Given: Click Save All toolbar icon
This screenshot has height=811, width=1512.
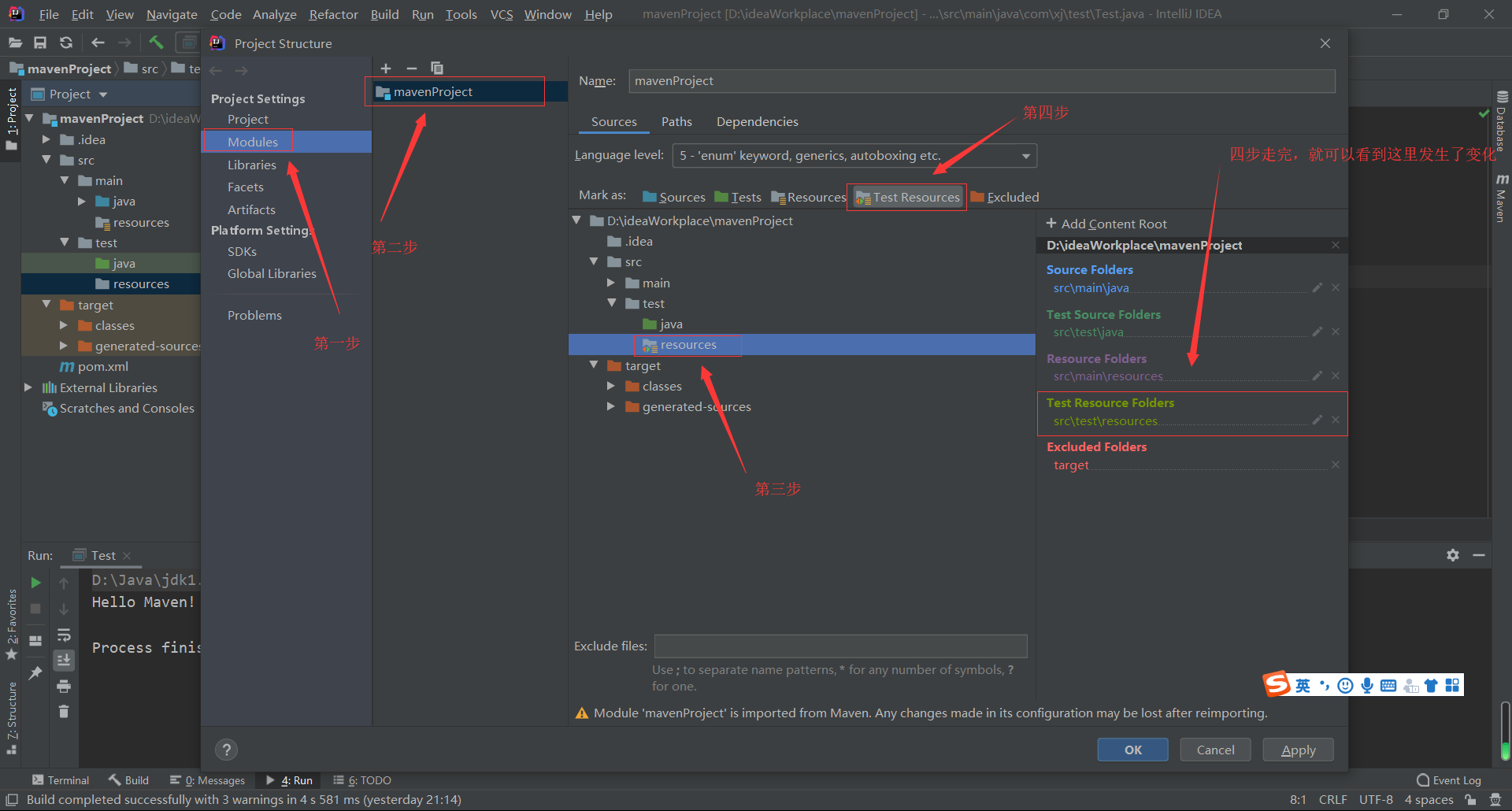Looking at the screenshot, I should point(40,43).
